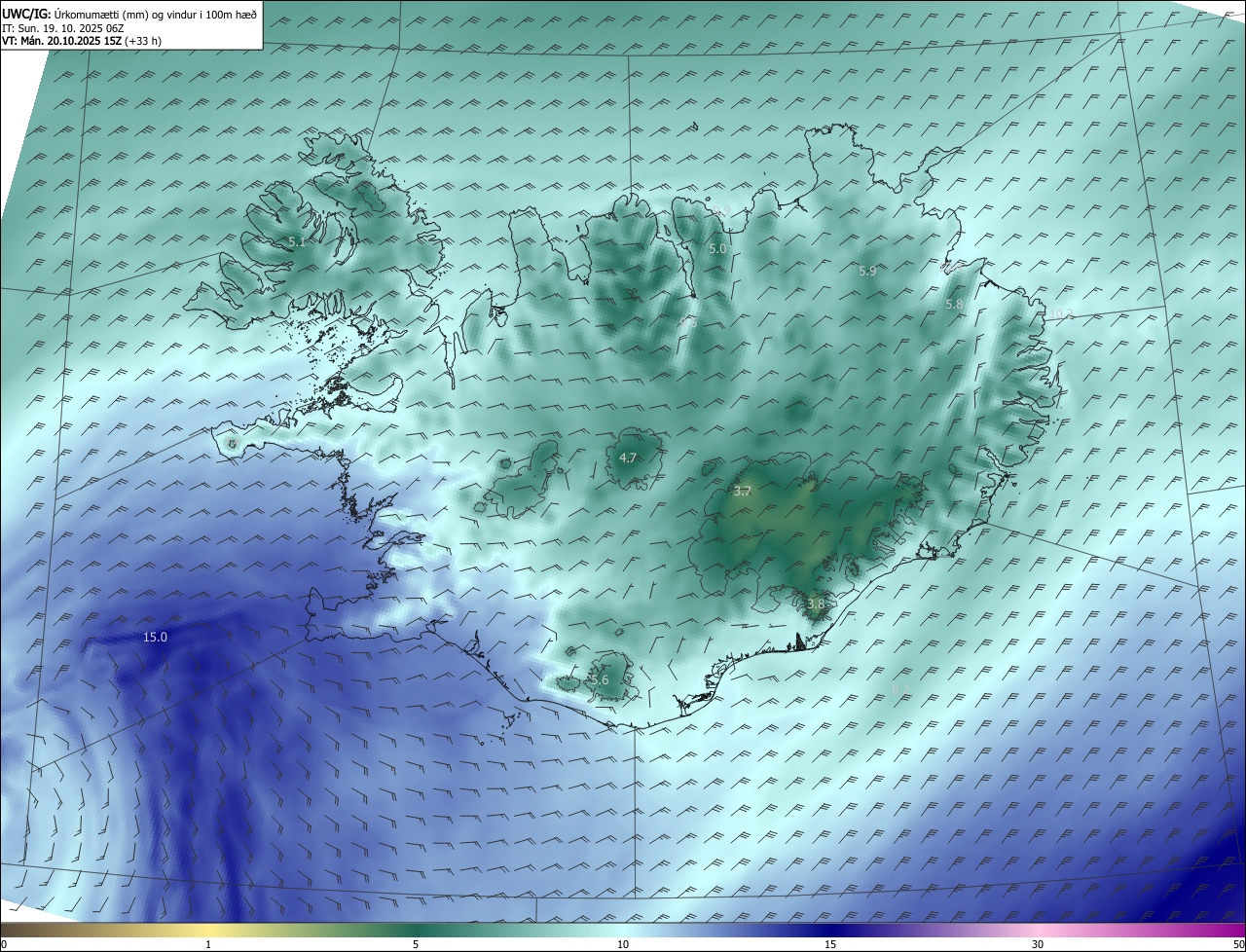The image size is (1246, 952).
Task: Click the 5.0 value label in the north
Action: [x=717, y=249]
